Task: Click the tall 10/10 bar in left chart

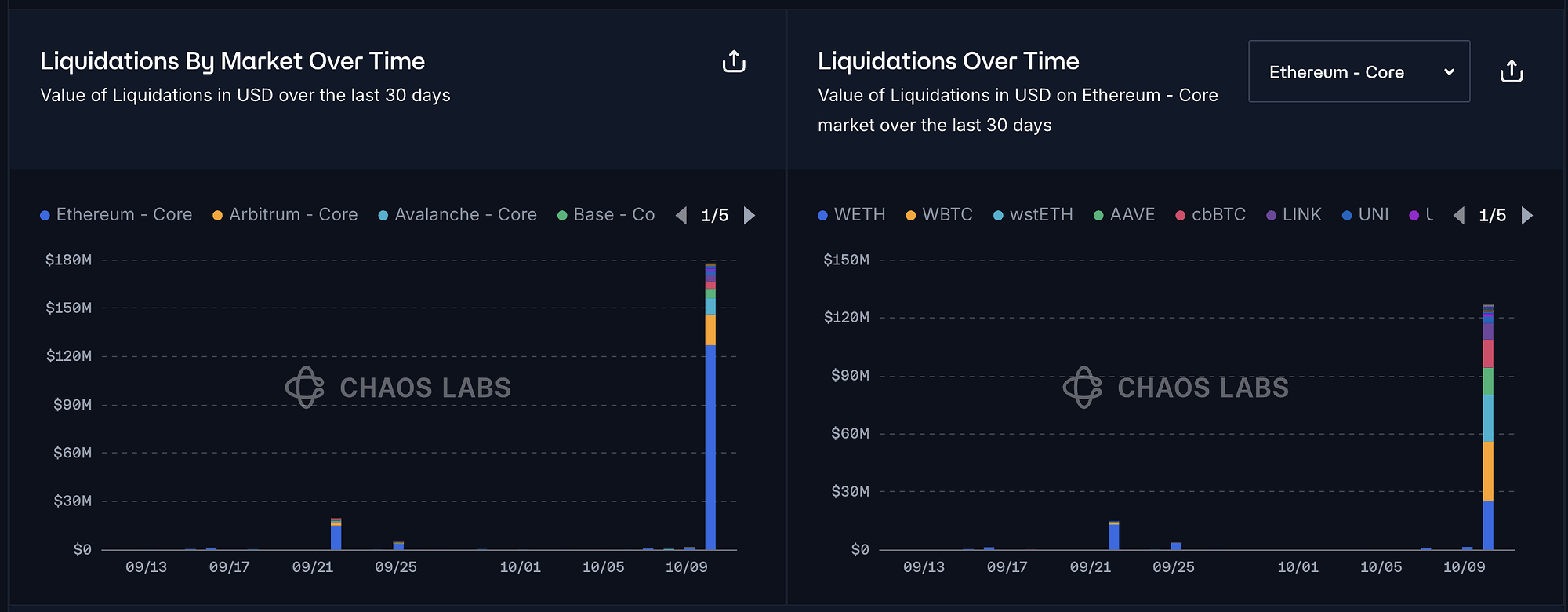Action: pos(710,447)
